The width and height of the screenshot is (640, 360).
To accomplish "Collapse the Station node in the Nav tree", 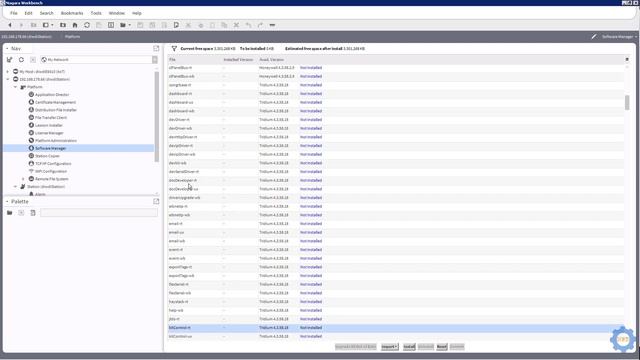I will (15, 187).
